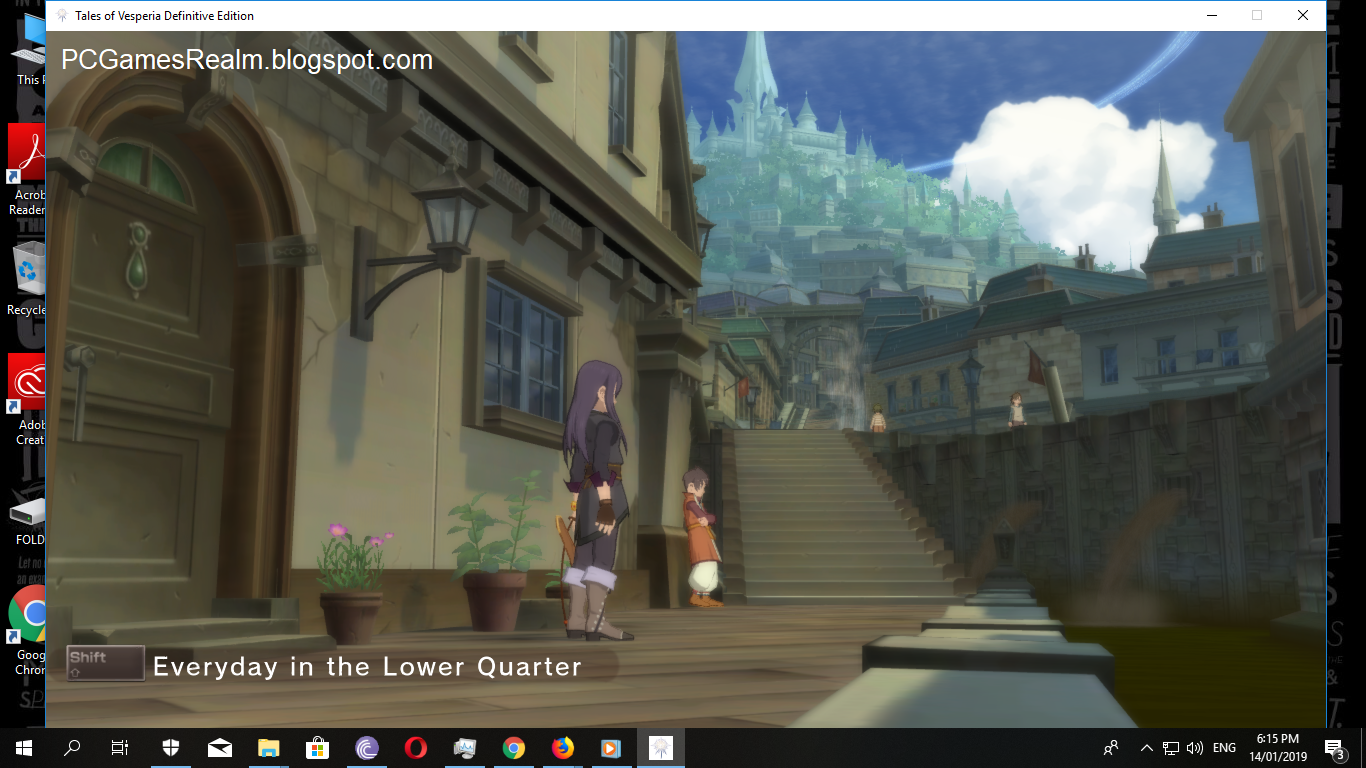The width and height of the screenshot is (1366, 768).
Task: Open the Mail app on taskbar
Action: click(x=219, y=747)
